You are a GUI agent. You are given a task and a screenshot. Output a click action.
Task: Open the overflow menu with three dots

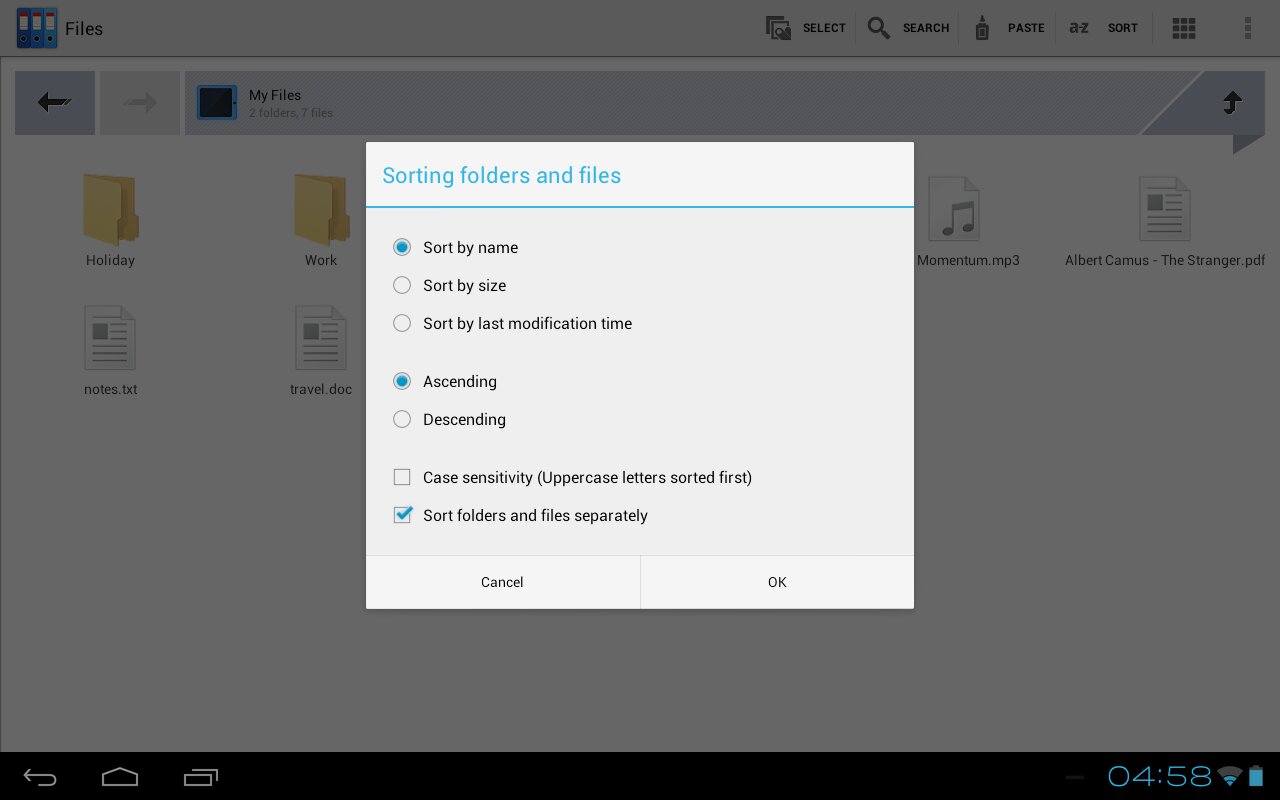pos(1247,28)
